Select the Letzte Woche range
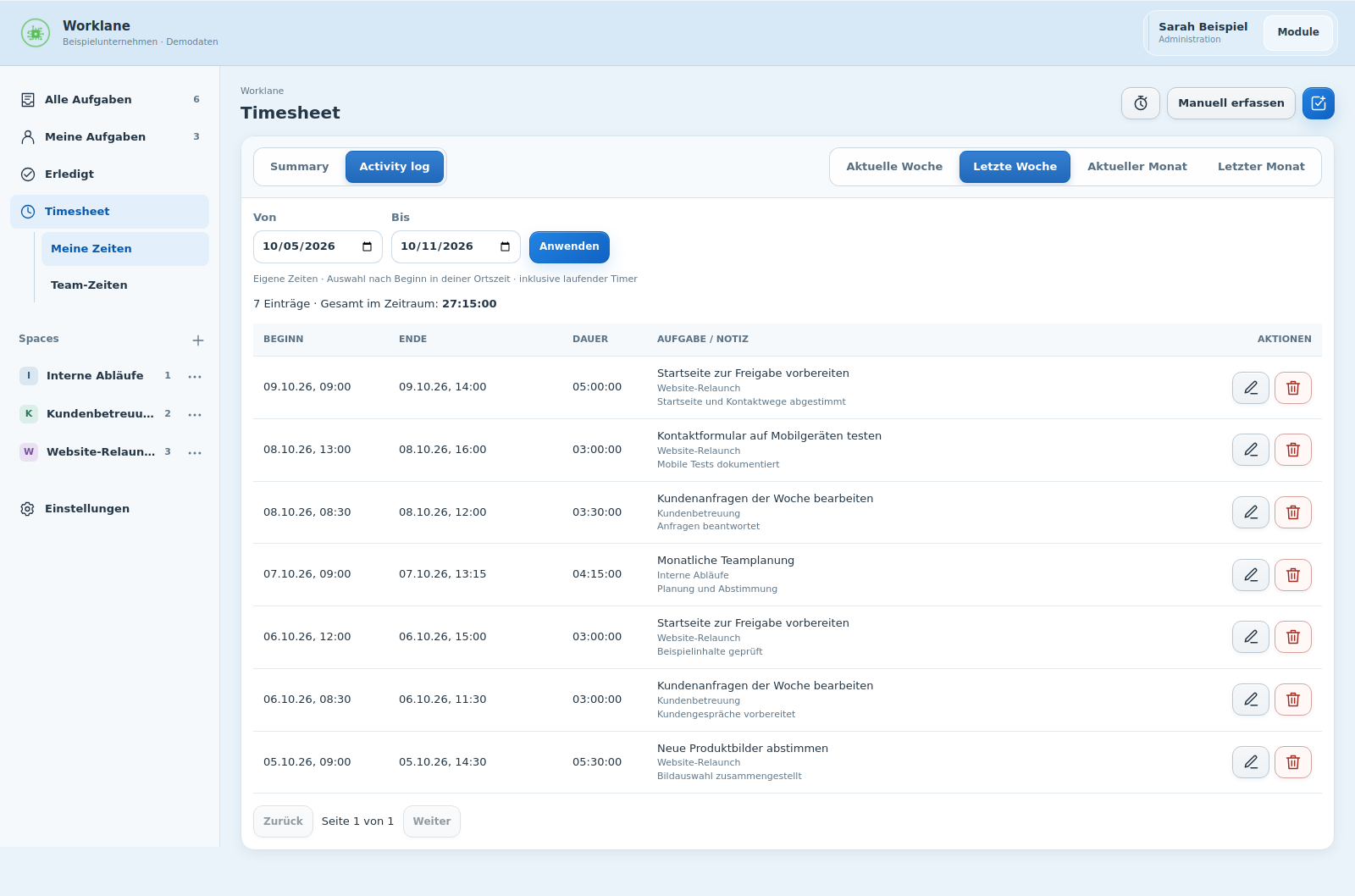This screenshot has height=896, width=1355. coord(1015,167)
